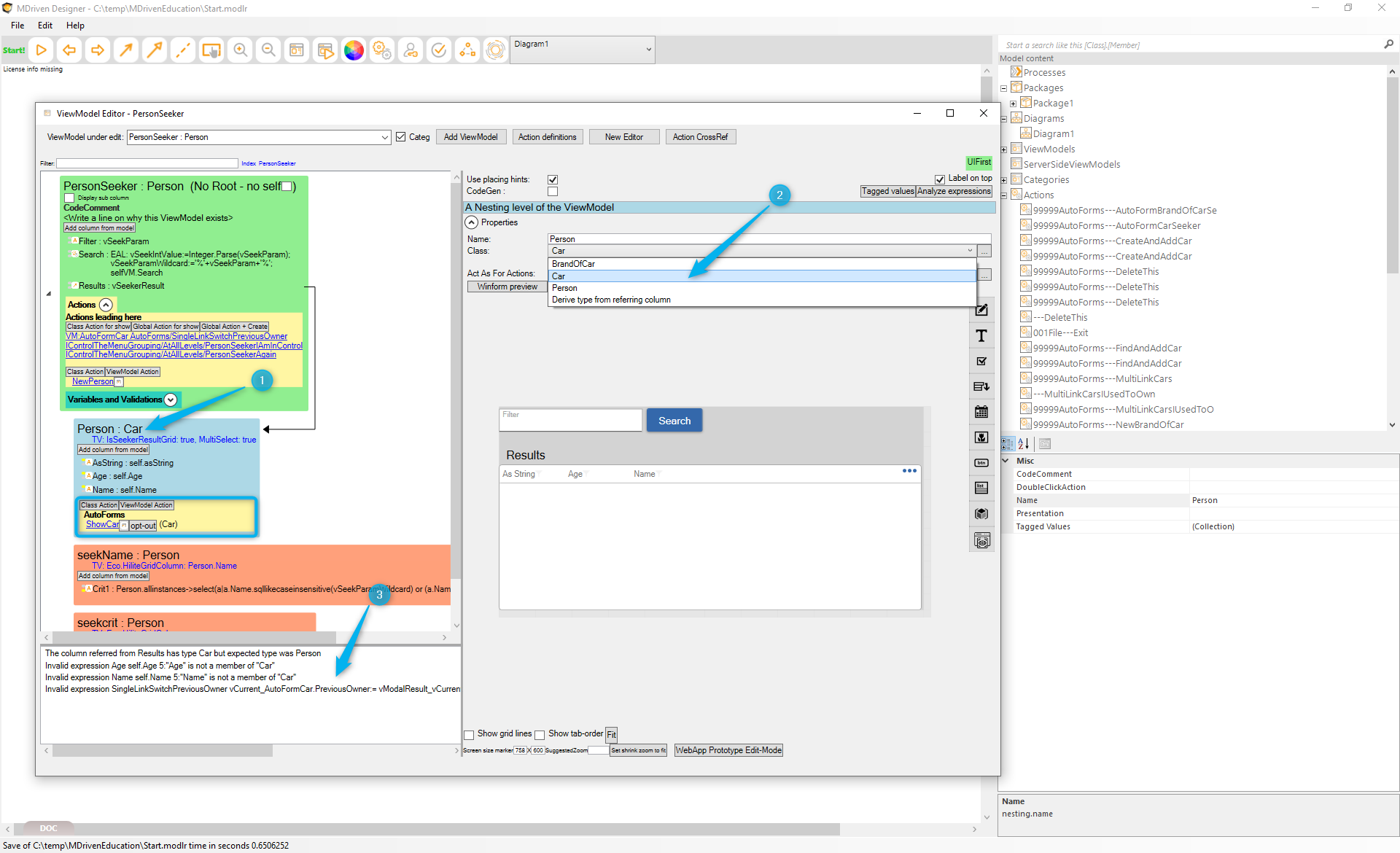Click the Action definitions button
Viewport: 1400px width, 853px height.
[547, 137]
